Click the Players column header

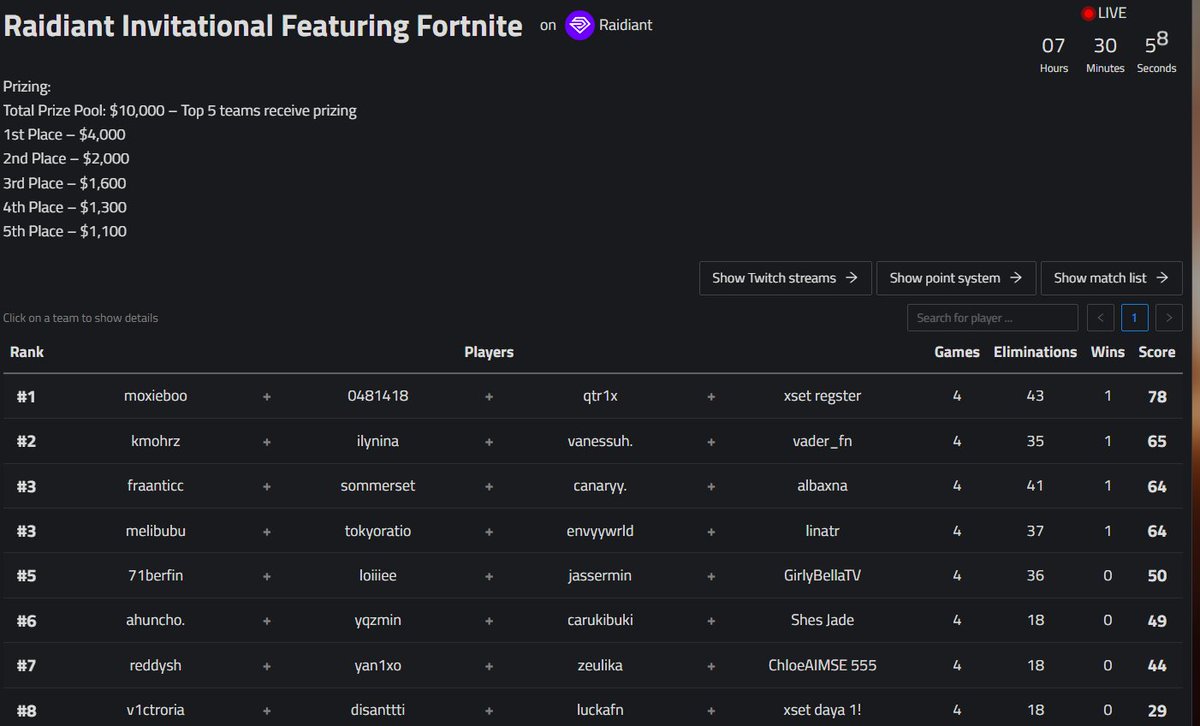pyautogui.click(x=489, y=352)
